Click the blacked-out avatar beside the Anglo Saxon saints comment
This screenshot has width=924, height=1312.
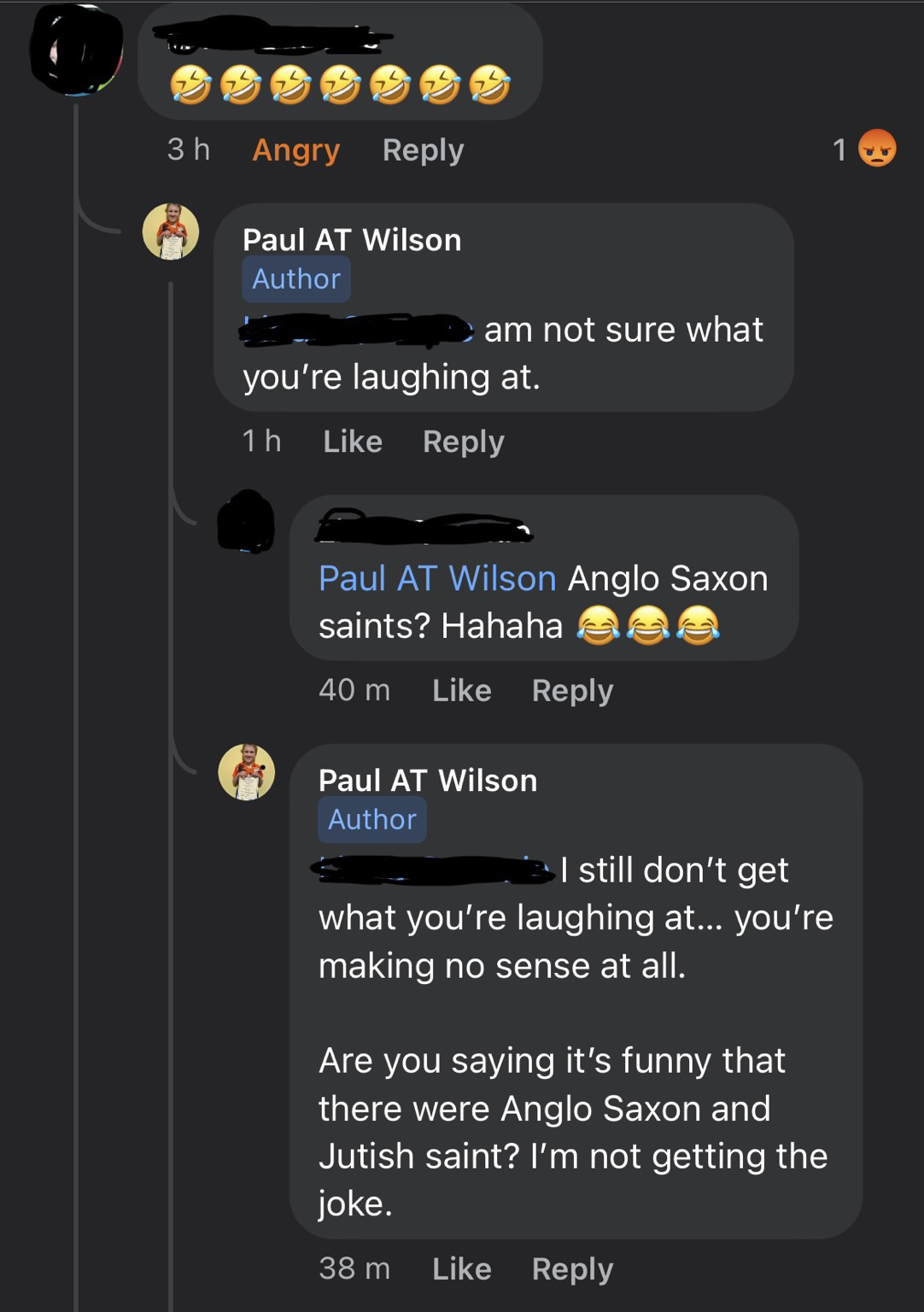click(246, 521)
